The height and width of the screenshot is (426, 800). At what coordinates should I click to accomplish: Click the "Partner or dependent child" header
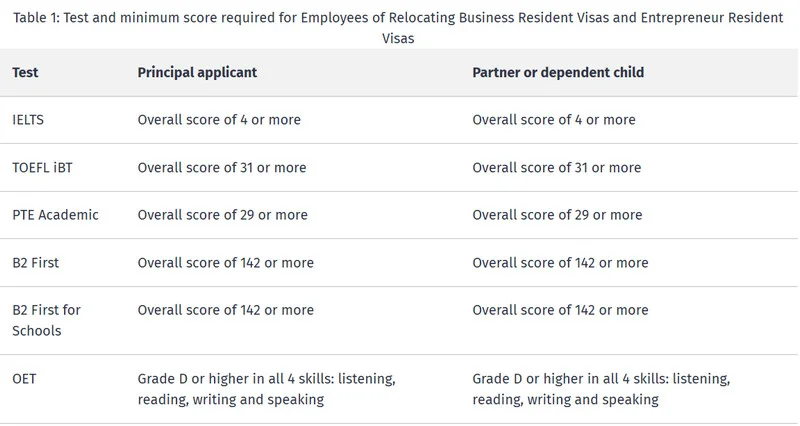tap(557, 73)
